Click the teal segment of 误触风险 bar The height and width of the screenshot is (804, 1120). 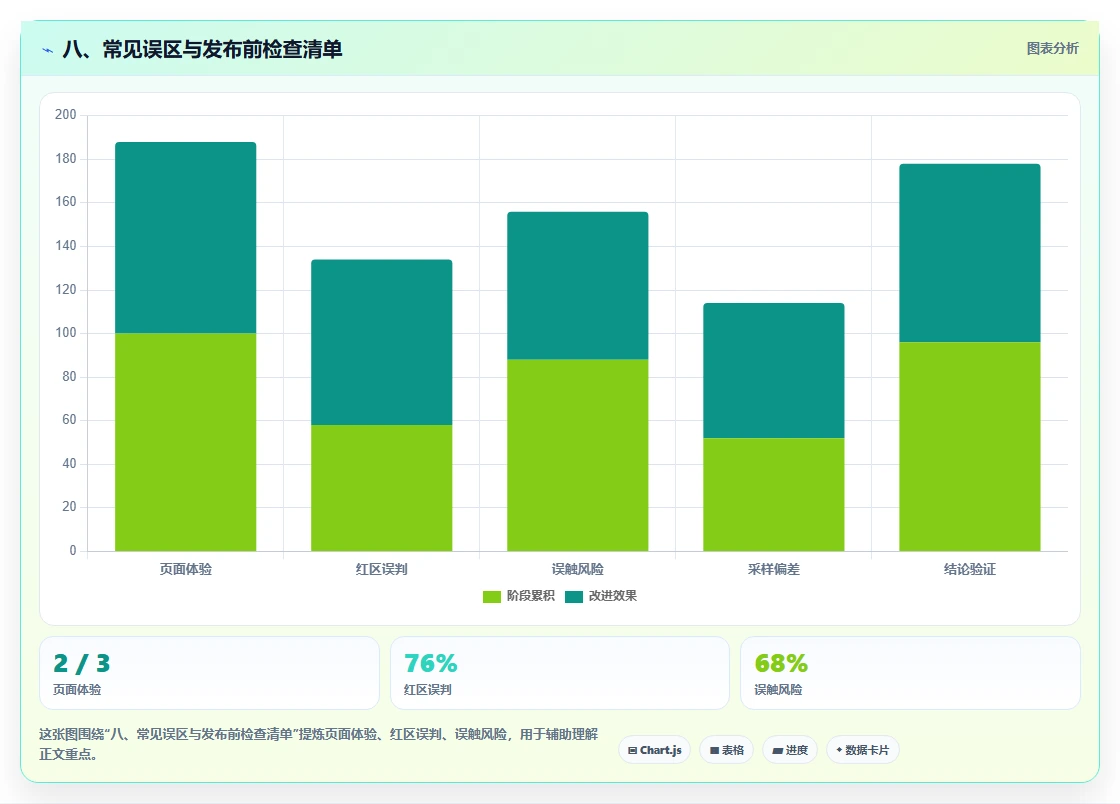click(578, 286)
